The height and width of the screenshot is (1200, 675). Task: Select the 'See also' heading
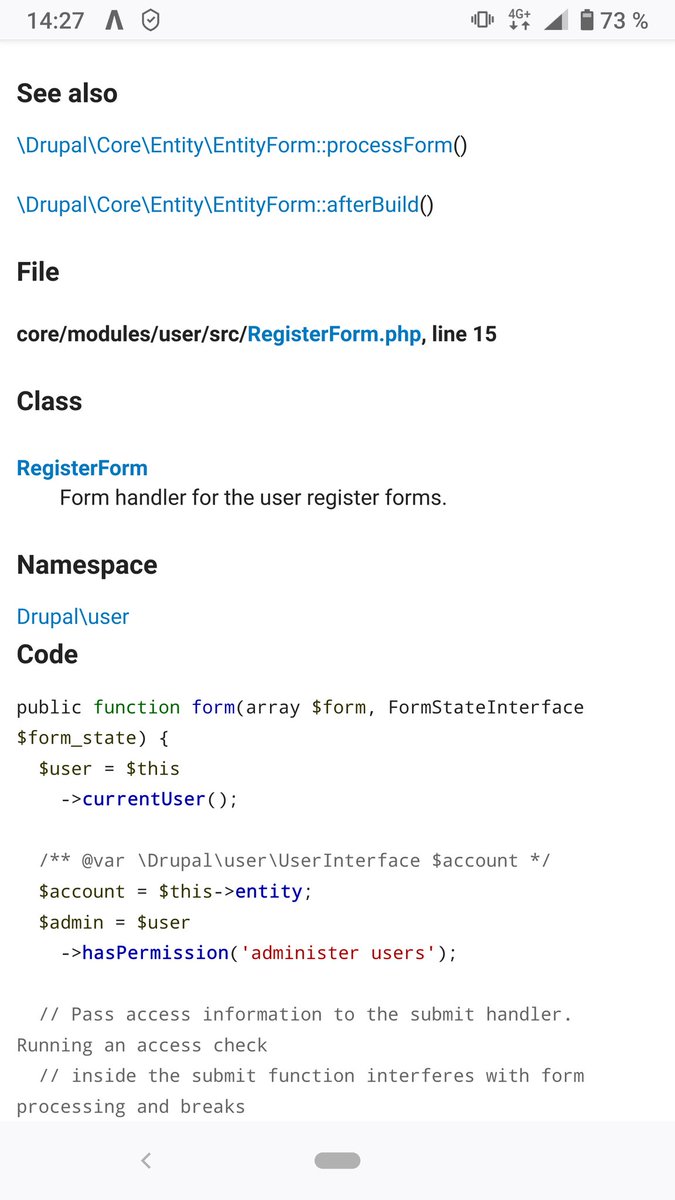coord(67,93)
